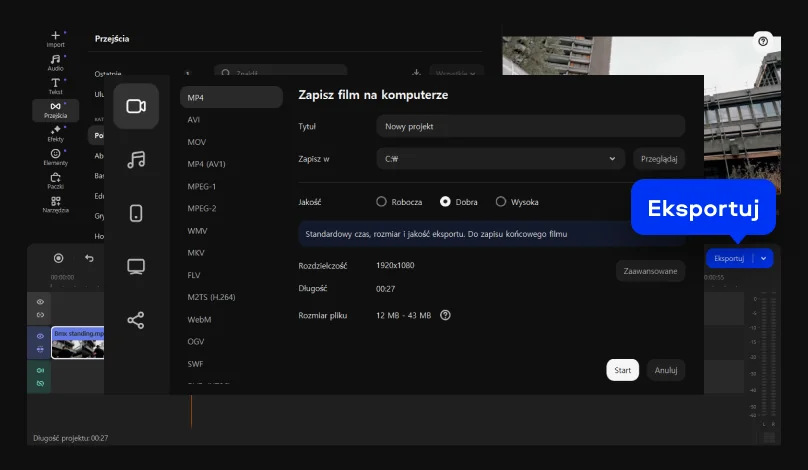
Task: Click the file size help icon
Action: tap(445, 315)
